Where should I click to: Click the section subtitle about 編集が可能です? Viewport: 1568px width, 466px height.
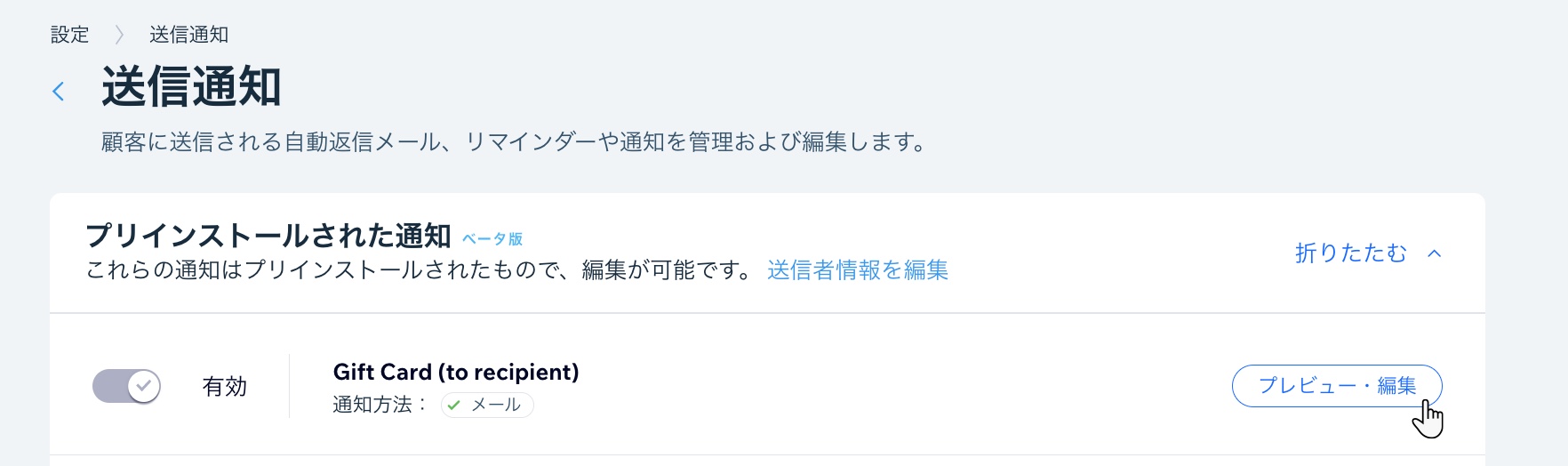(x=420, y=270)
